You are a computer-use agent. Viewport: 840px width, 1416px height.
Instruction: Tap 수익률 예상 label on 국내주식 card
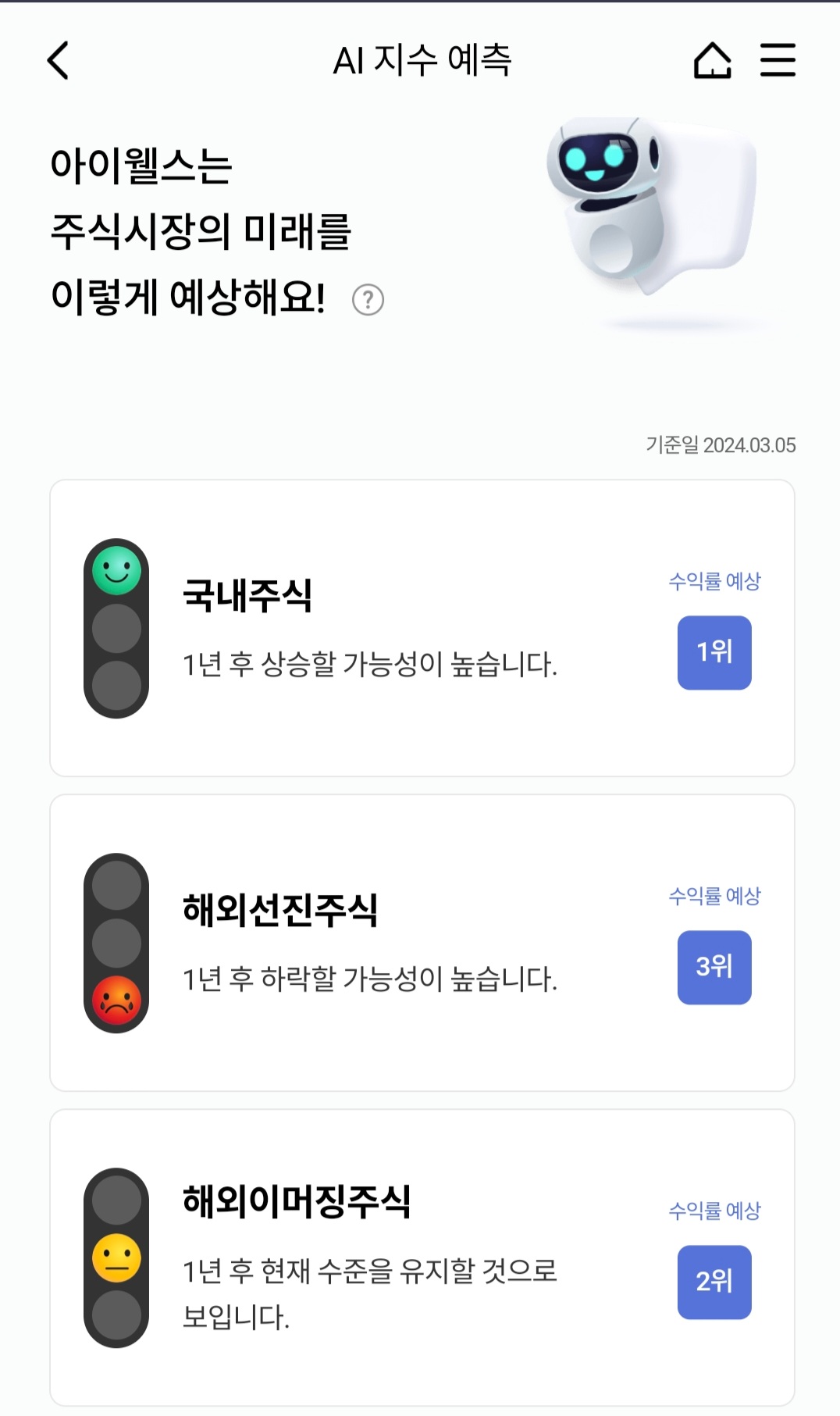coord(714,581)
